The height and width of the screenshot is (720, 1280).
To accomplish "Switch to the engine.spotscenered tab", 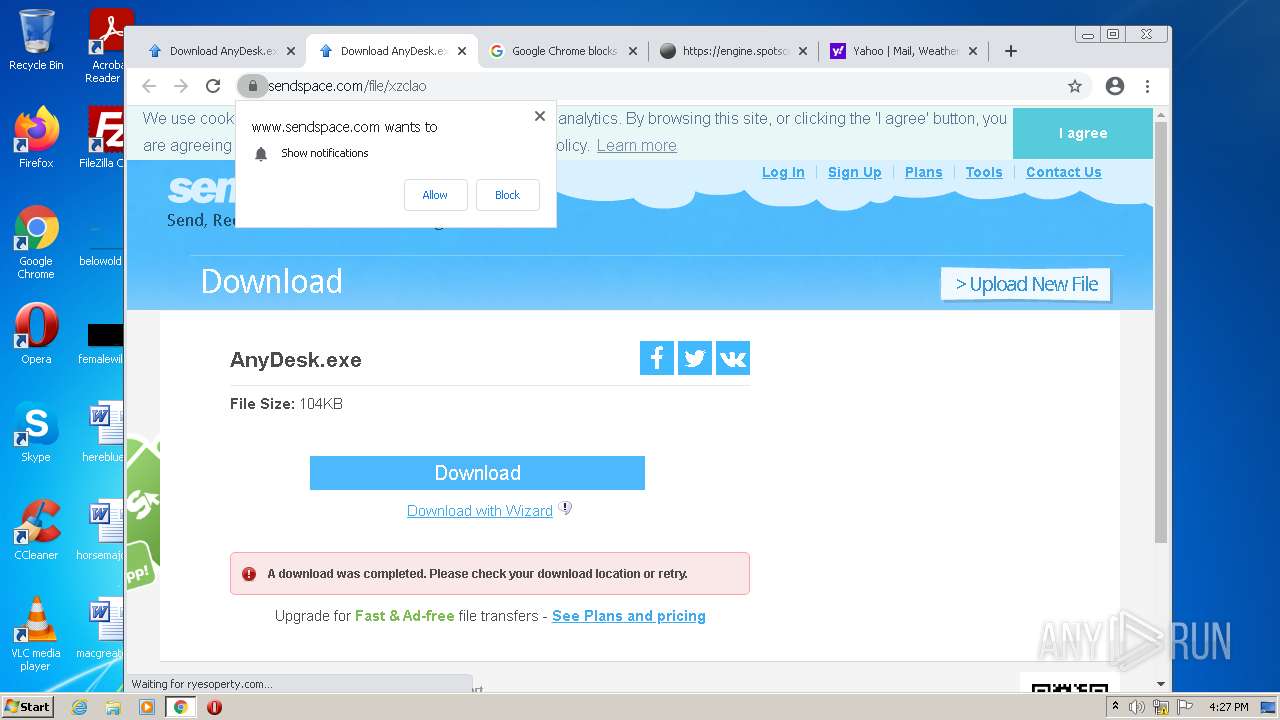I will tap(734, 51).
